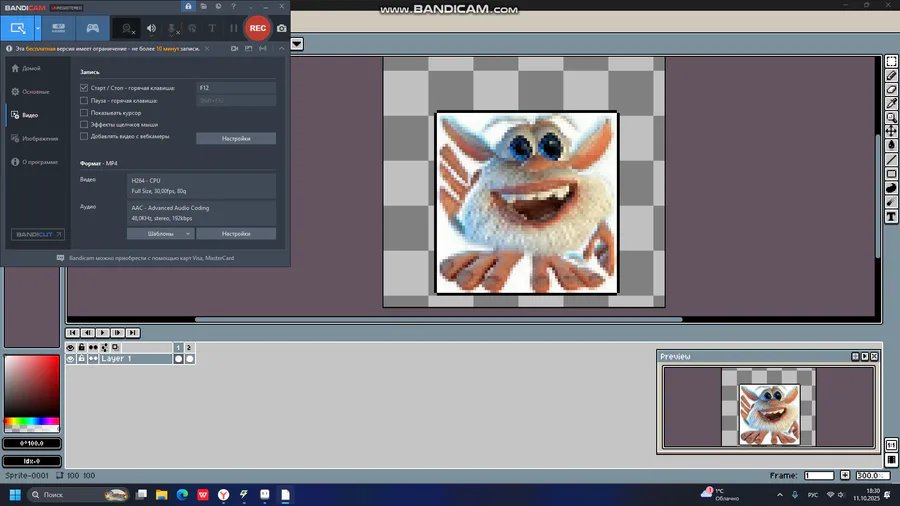Click Настройки button under format section
This screenshot has width=900, height=506.
click(236, 233)
